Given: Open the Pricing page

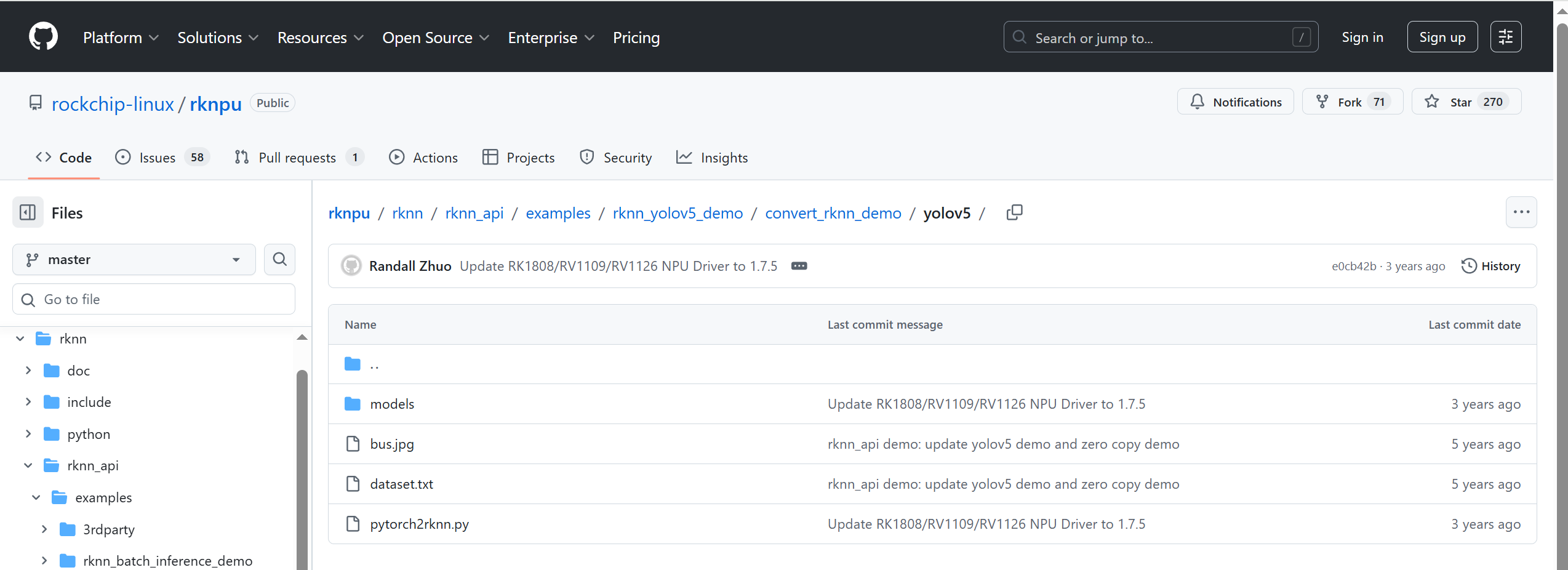Looking at the screenshot, I should coord(636,38).
